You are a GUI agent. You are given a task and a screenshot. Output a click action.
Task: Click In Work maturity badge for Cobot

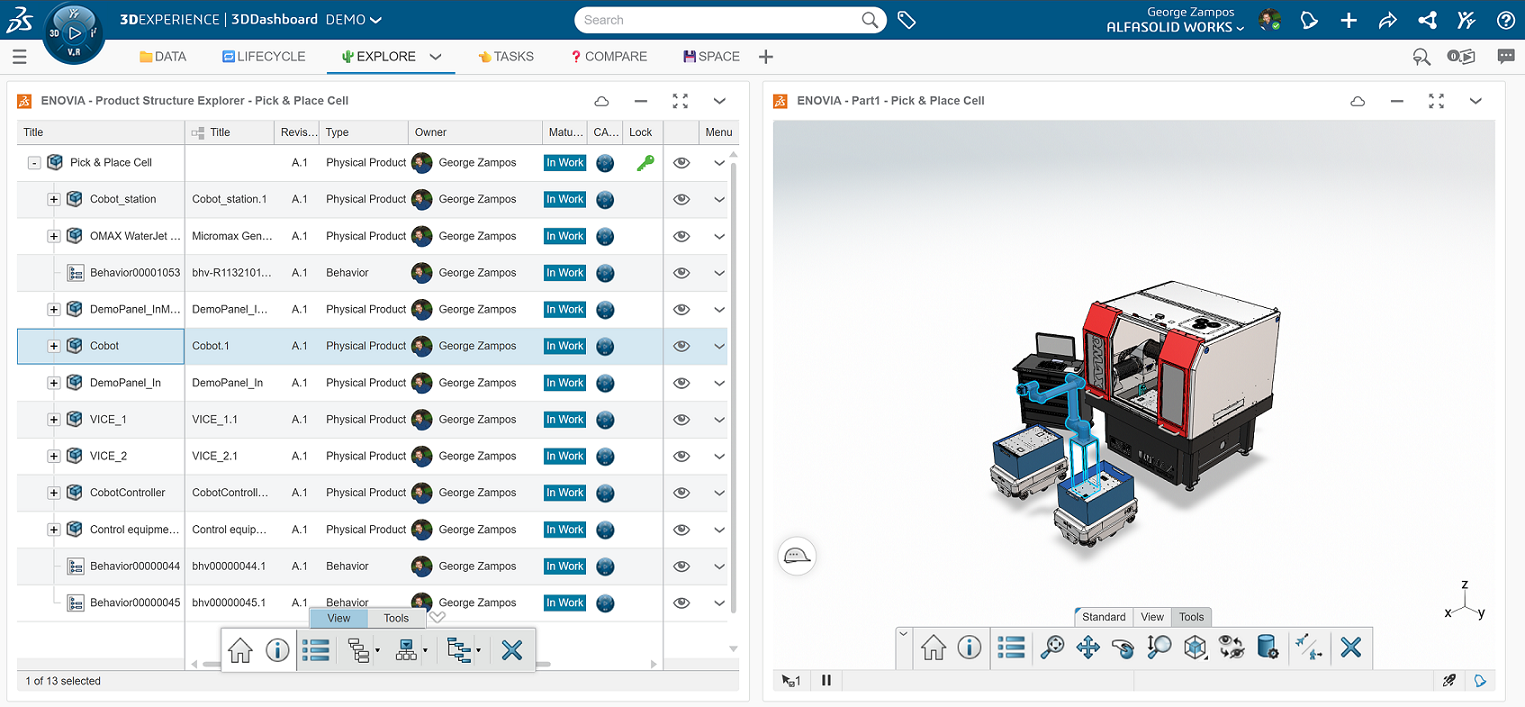click(565, 346)
